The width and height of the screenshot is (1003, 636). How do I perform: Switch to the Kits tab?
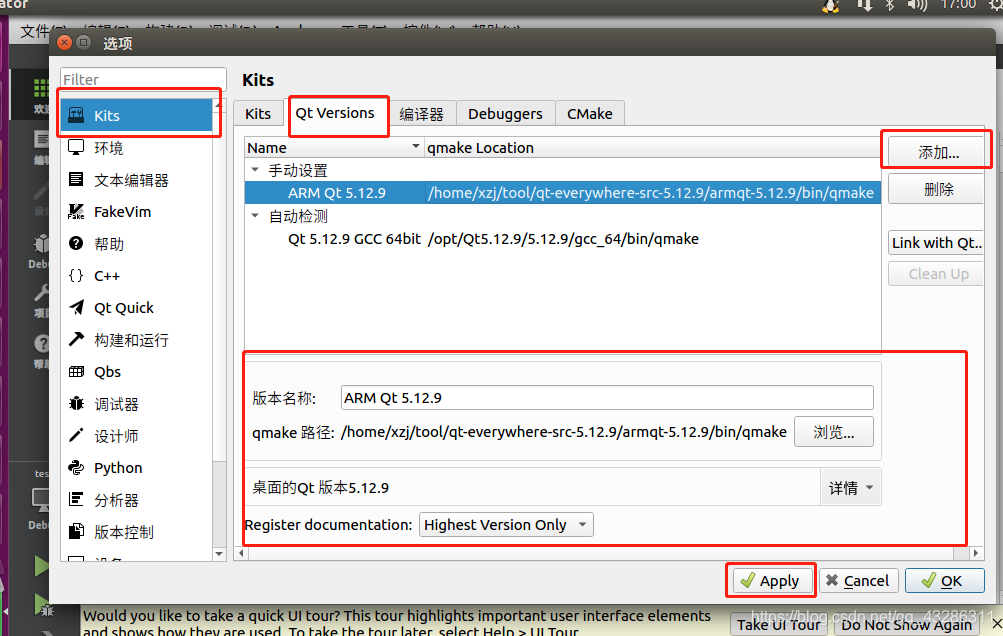pos(258,113)
